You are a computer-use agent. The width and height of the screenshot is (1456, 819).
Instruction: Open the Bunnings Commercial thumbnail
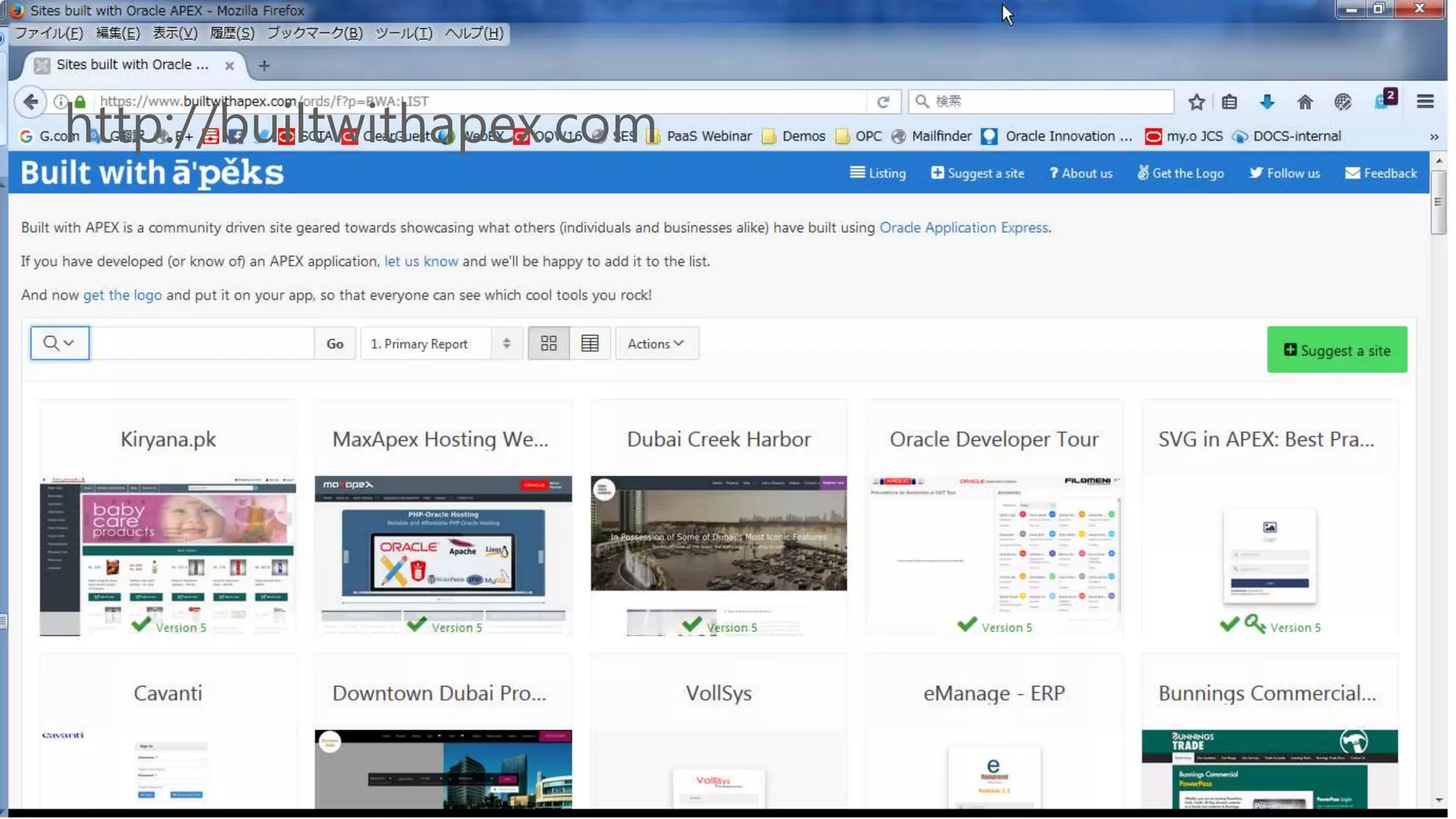(x=1269, y=769)
